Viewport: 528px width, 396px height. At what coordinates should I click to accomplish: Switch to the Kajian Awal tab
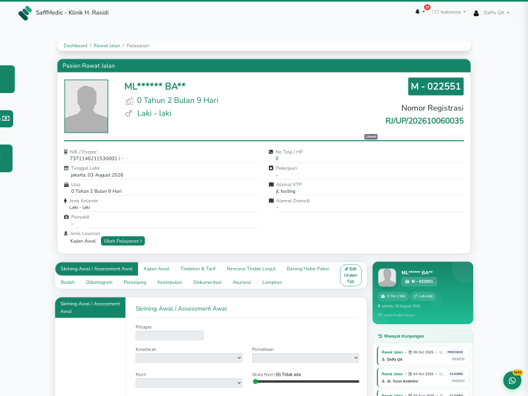(156, 269)
